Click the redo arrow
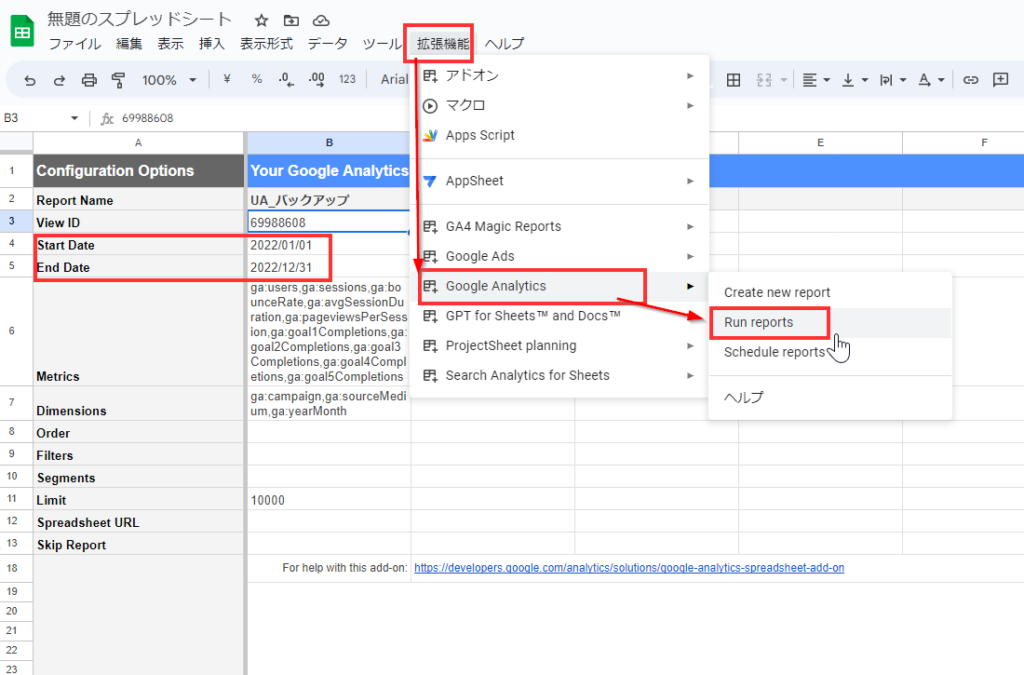The height and width of the screenshot is (675, 1024). pyautogui.click(x=59, y=80)
